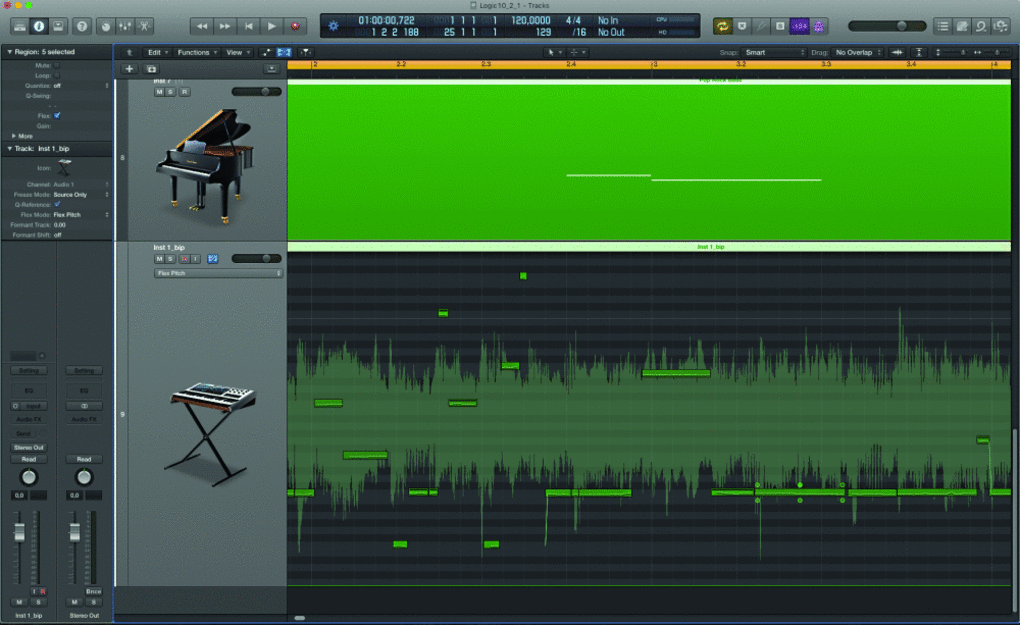1020x625 pixels.
Task: Mute the Inst 1_bip track
Action: (159, 259)
